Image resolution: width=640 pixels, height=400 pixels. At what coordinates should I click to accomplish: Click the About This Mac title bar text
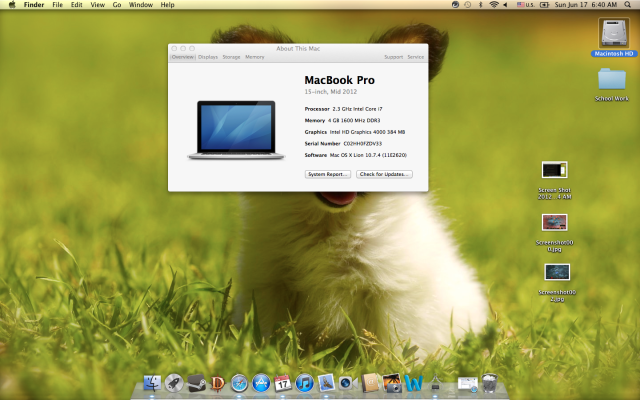298,49
